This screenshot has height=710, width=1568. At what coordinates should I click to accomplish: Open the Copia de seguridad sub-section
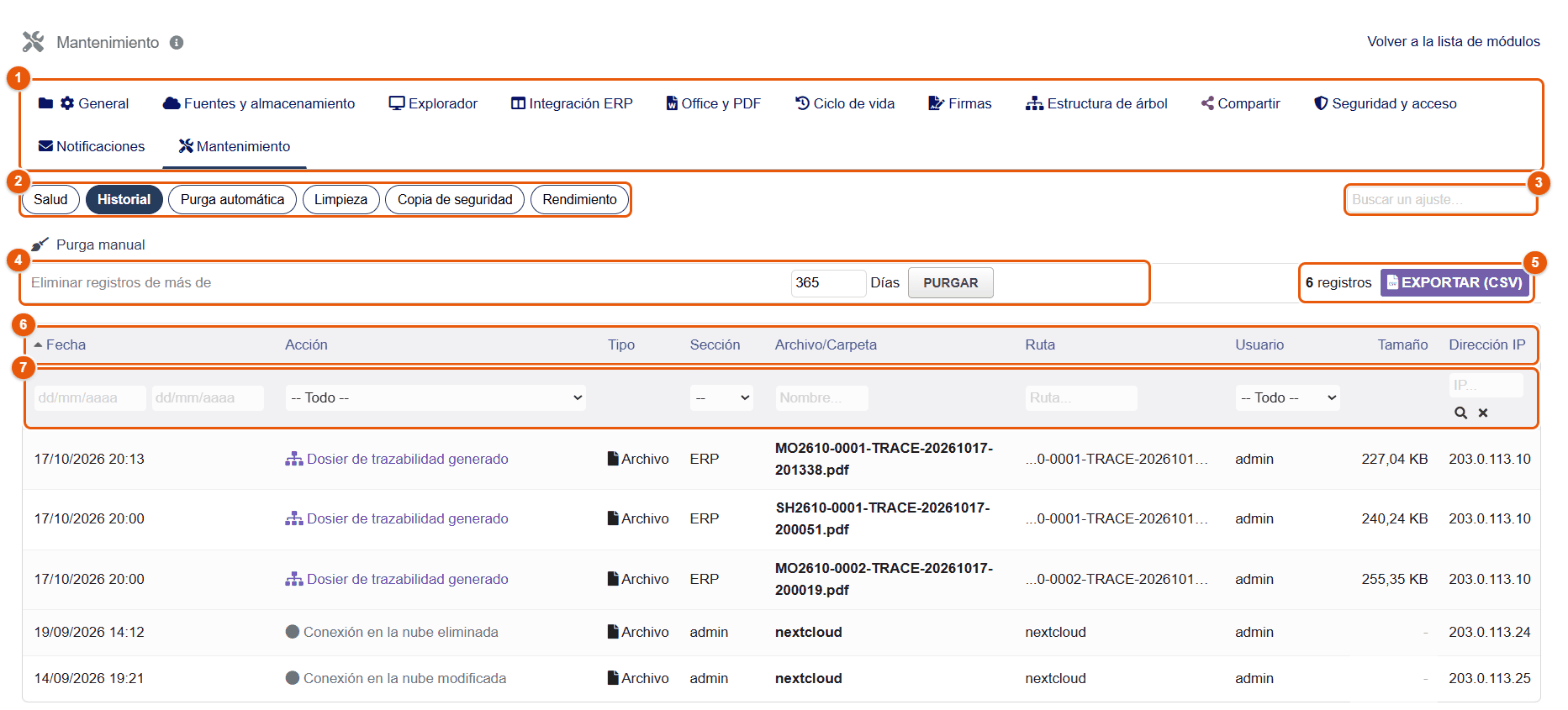tap(455, 200)
